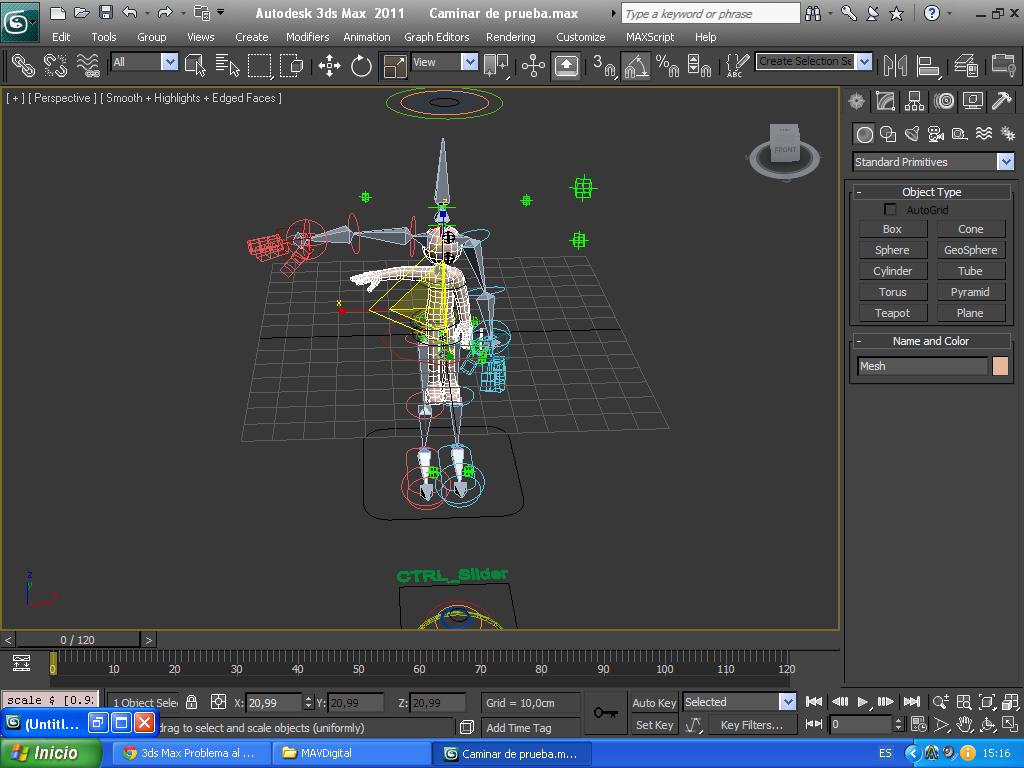The image size is (1024, 768).
Task: Click the Key Filters button
Action: (751, 725)
